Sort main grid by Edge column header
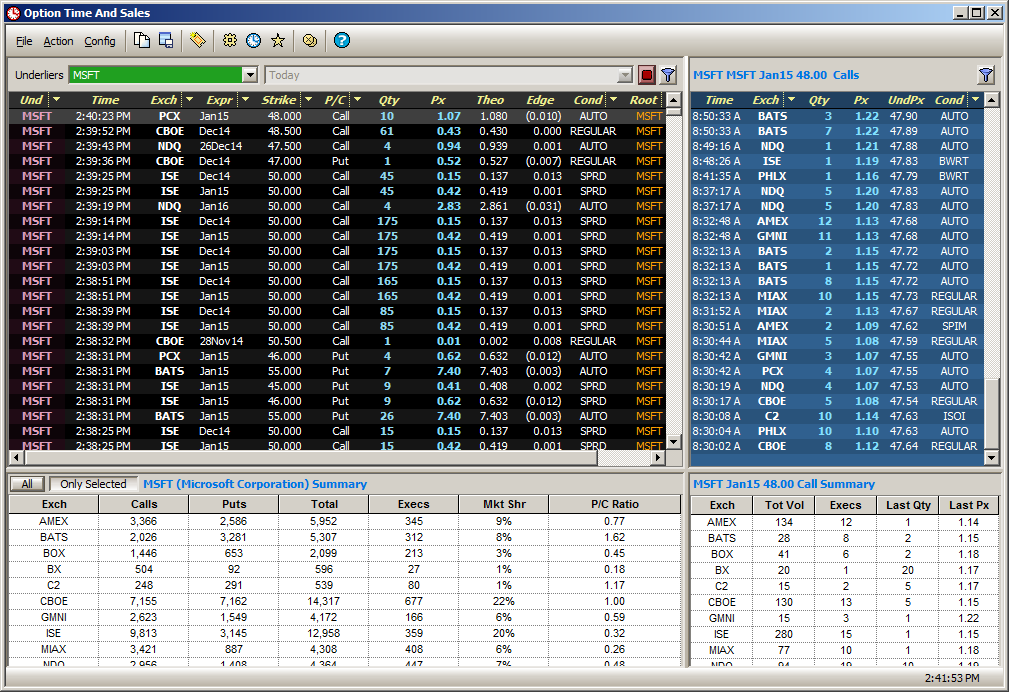The image size is (1009, 692). pyautogui.click(x=540, y=100)
